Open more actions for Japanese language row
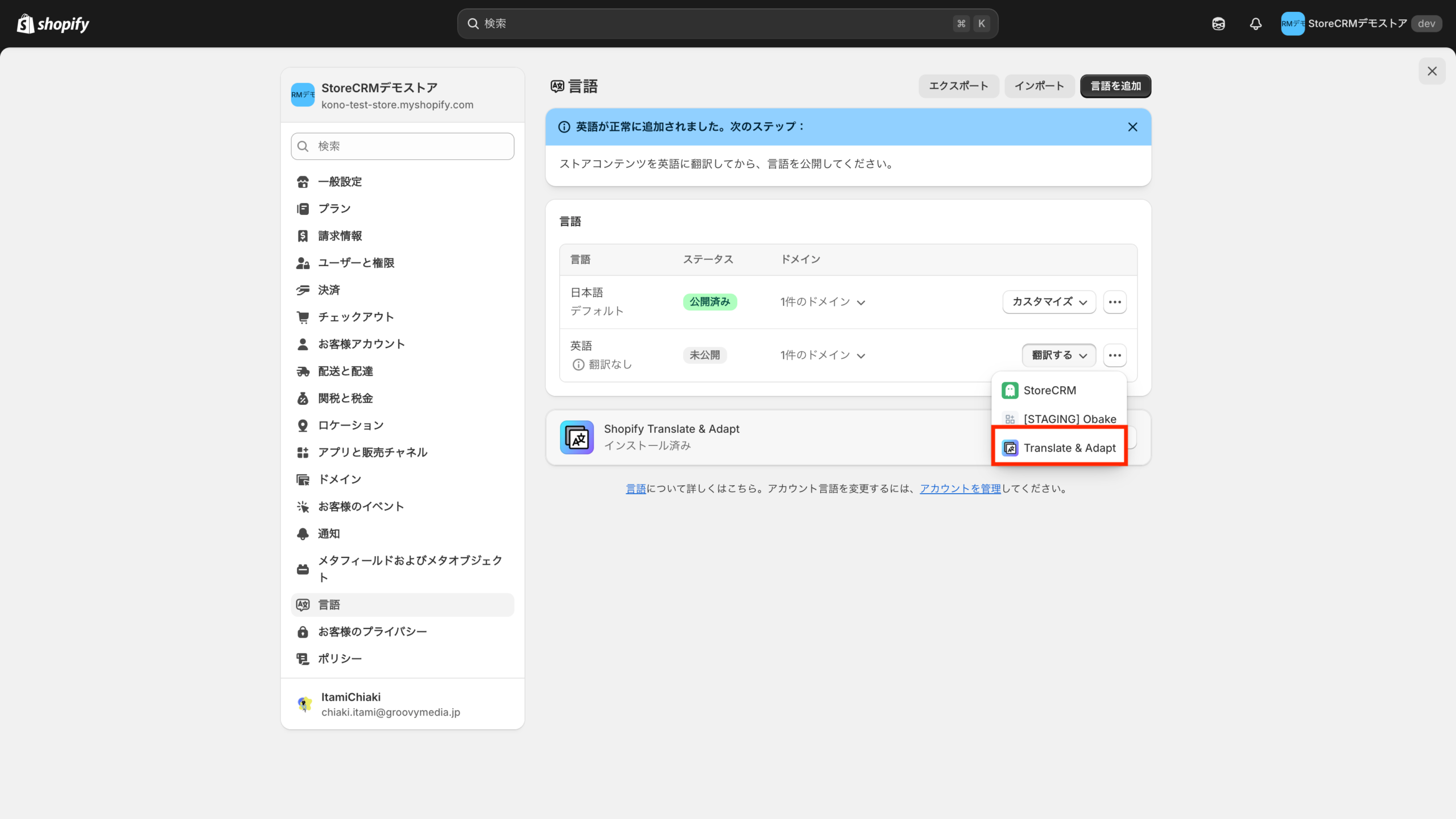The height and width of the screenshot is (819, 1456). 1114,302
